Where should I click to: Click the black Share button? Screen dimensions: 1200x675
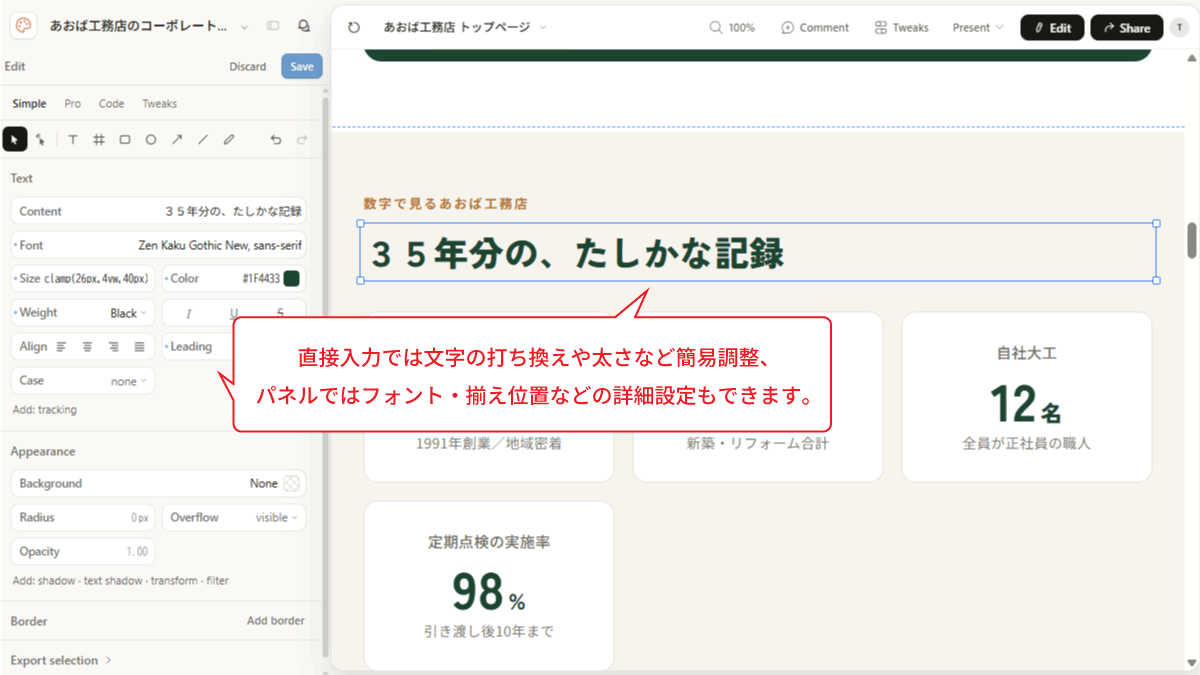1127,28
